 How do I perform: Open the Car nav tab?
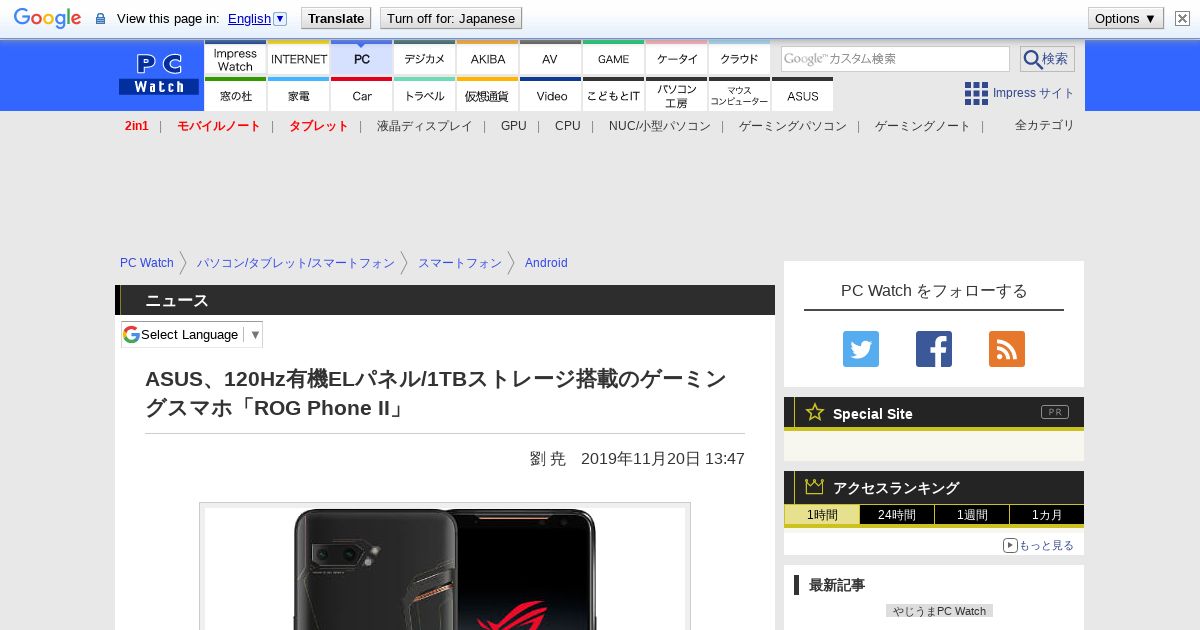(362, 95)
